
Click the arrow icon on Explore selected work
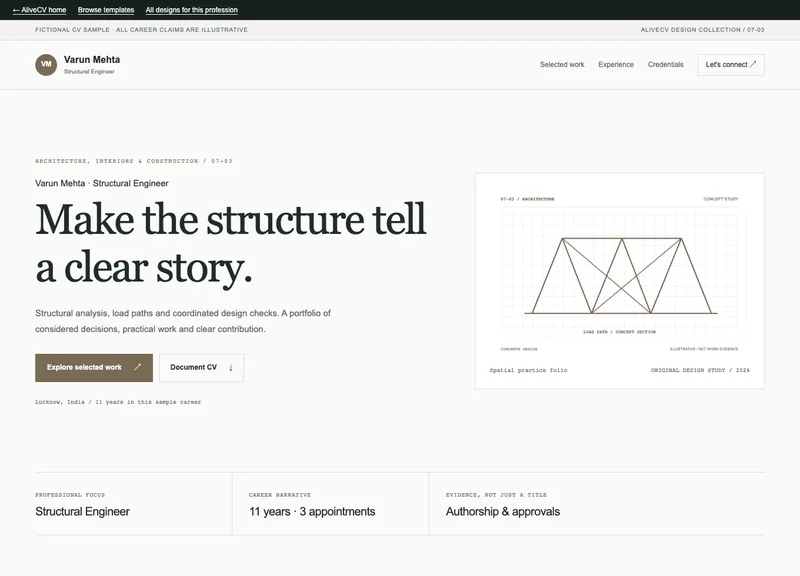tap(137, 367)
